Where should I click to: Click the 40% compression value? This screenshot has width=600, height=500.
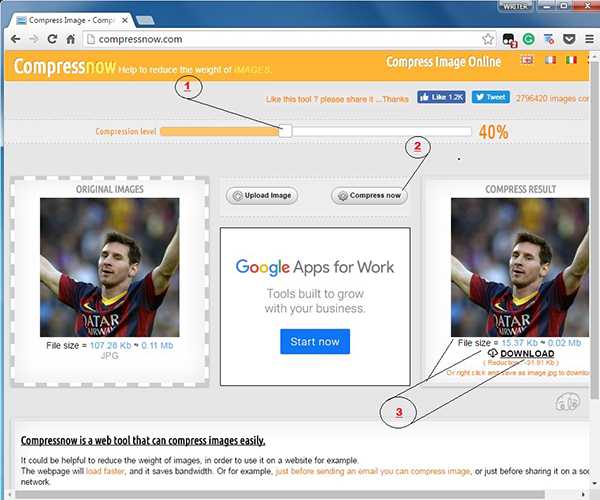pos(494,132)
